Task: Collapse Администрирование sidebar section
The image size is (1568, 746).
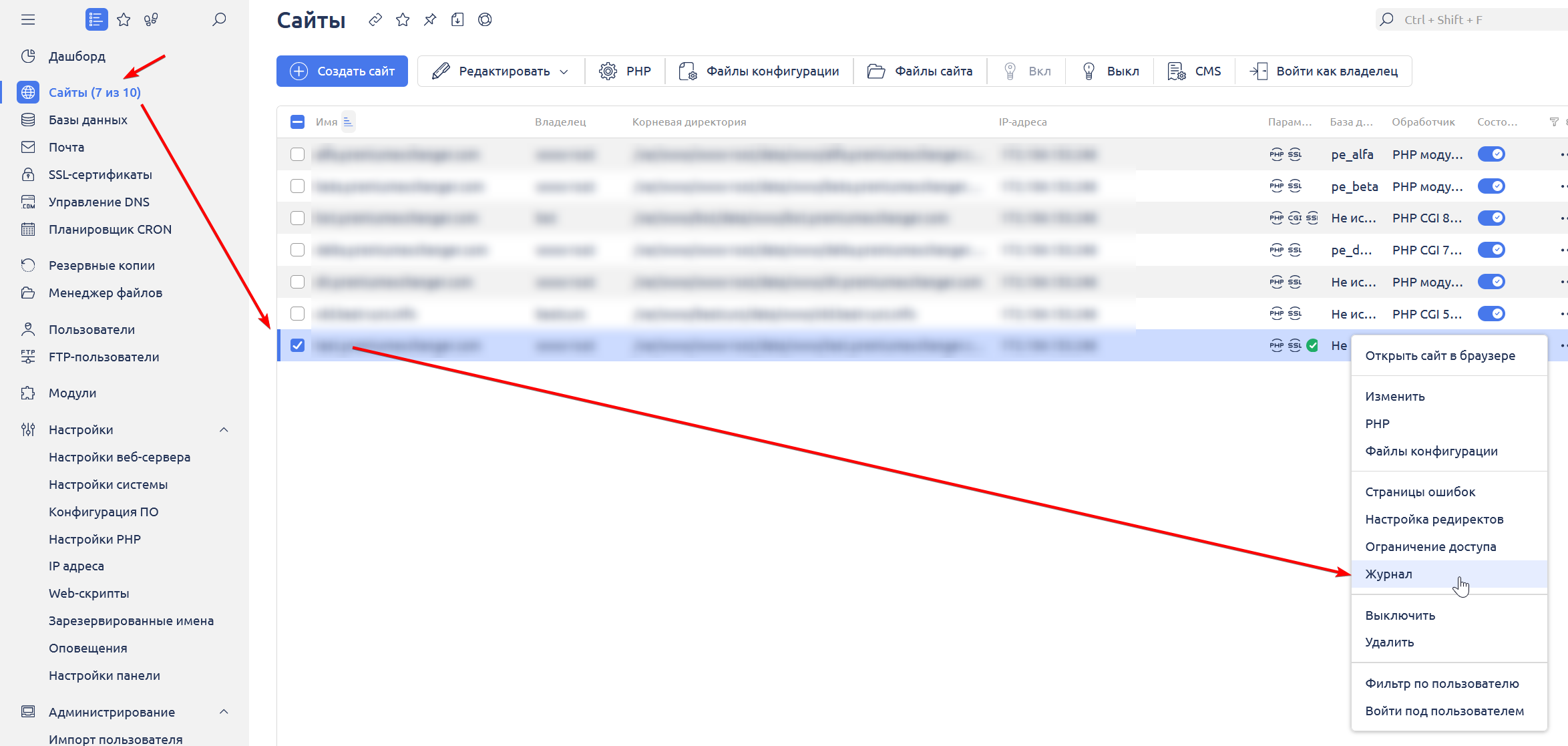Action: (x=224, y=713)
